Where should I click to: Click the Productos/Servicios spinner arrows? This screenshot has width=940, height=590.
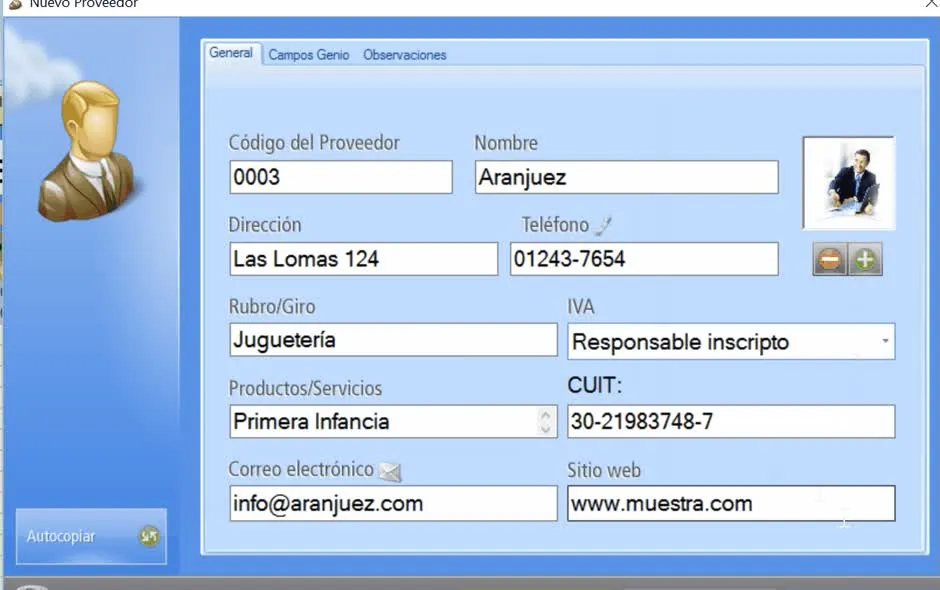[545, 421]
